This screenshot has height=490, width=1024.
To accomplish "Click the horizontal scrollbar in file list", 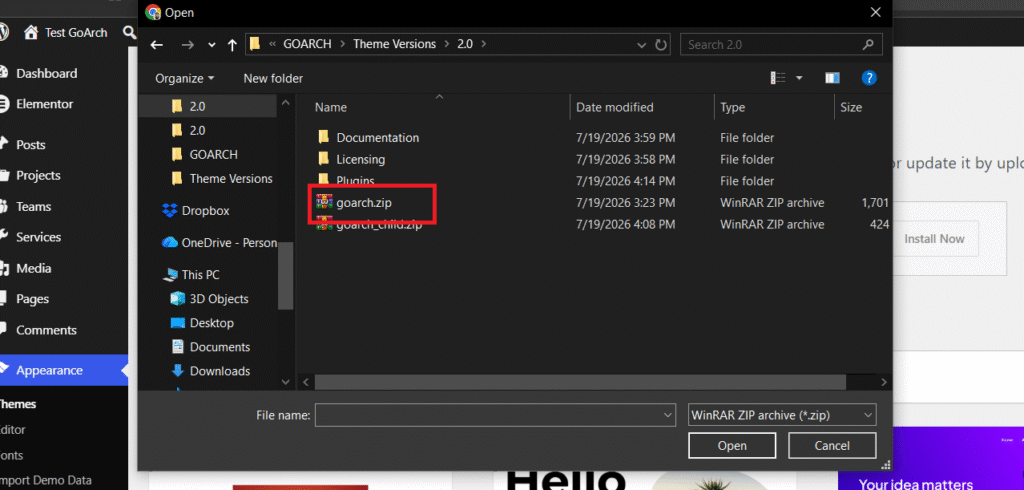I will (x=580, y=382).
